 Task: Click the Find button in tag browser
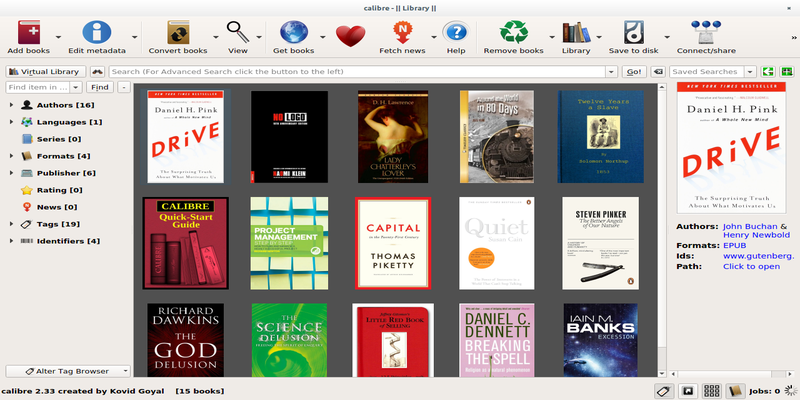(99, 87)
